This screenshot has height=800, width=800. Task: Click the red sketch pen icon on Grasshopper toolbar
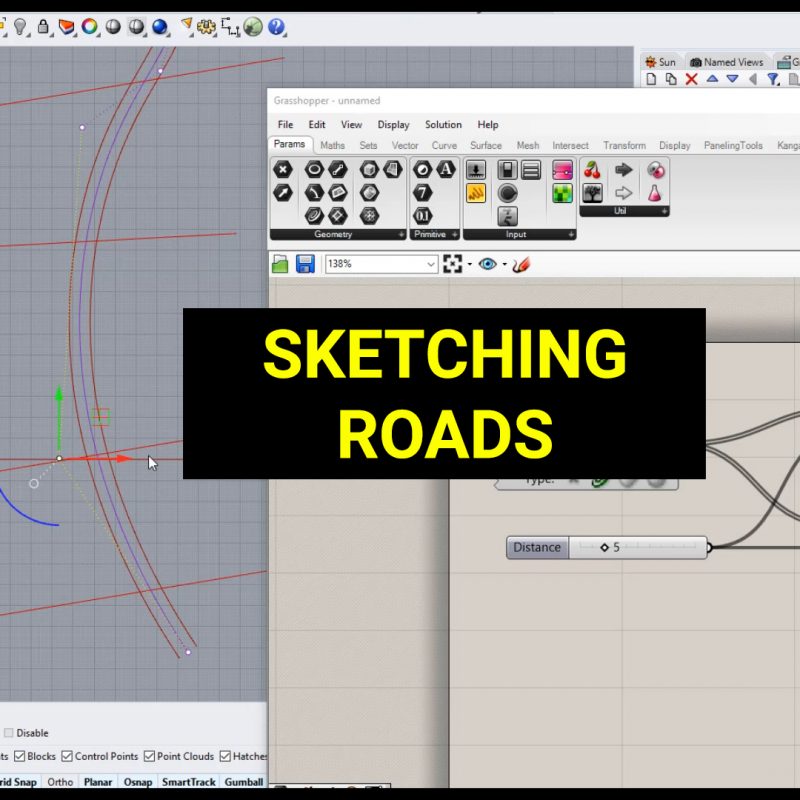520,263
